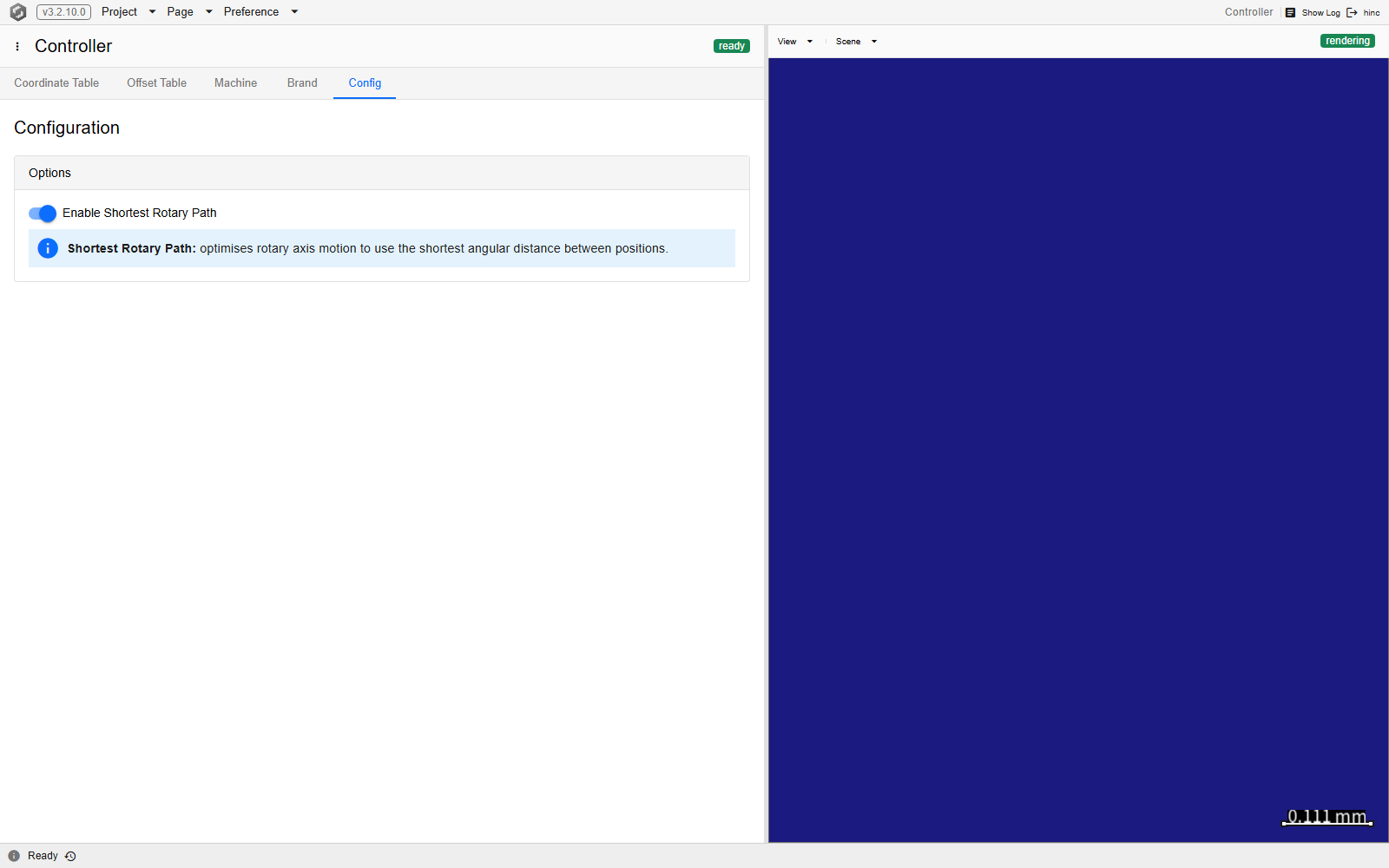
Task: Click the hinc username link
Action: [x=1372, y=12]
